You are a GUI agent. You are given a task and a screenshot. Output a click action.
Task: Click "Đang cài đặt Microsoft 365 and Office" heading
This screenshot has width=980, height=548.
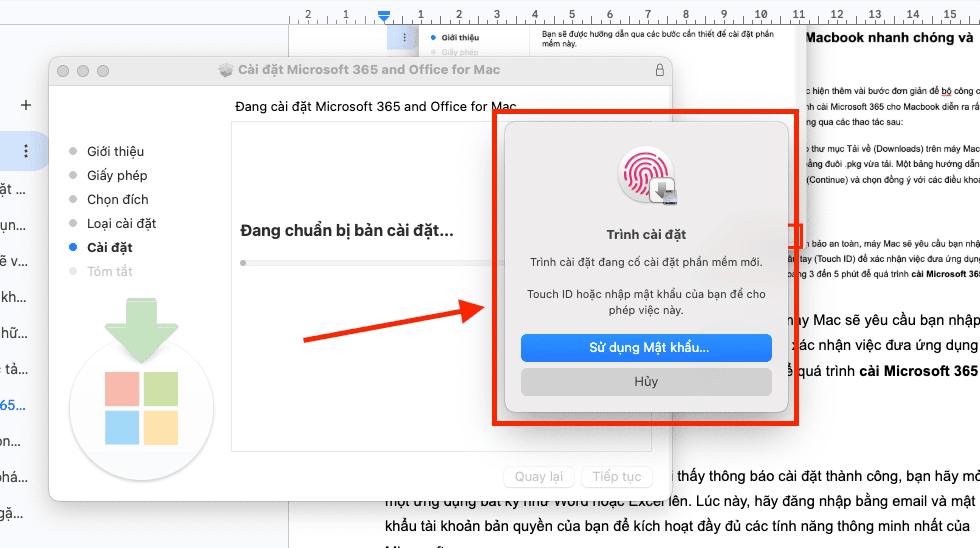(376, 107)
